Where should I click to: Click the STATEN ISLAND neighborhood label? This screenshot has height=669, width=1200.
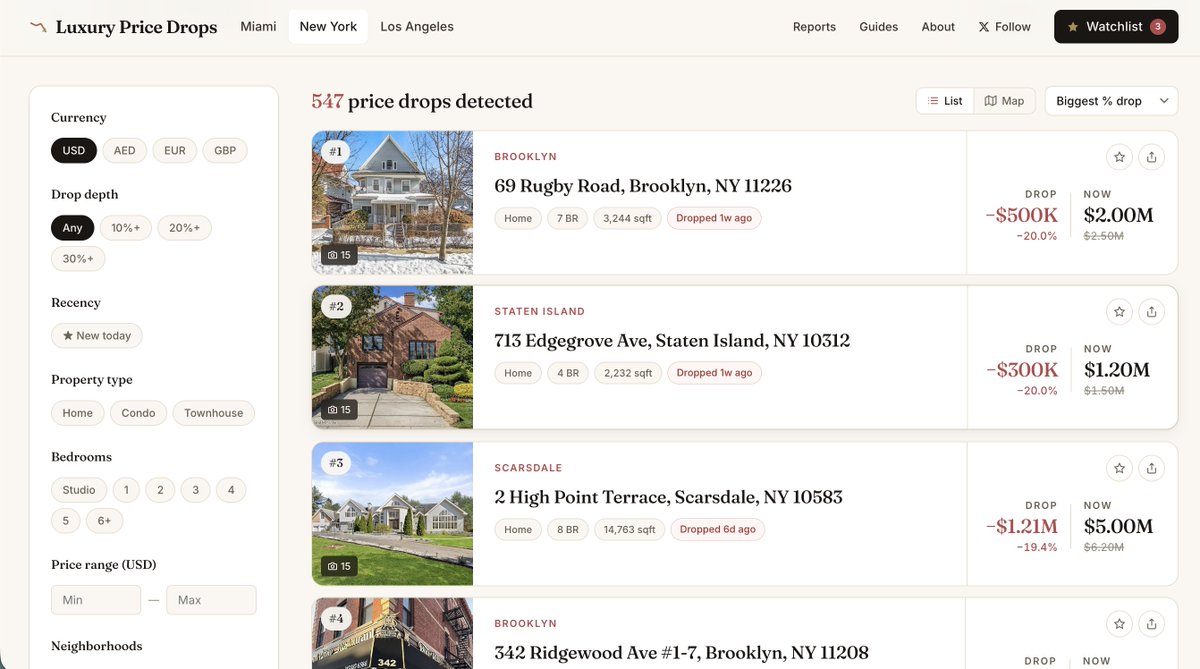[x=540, y=312]
